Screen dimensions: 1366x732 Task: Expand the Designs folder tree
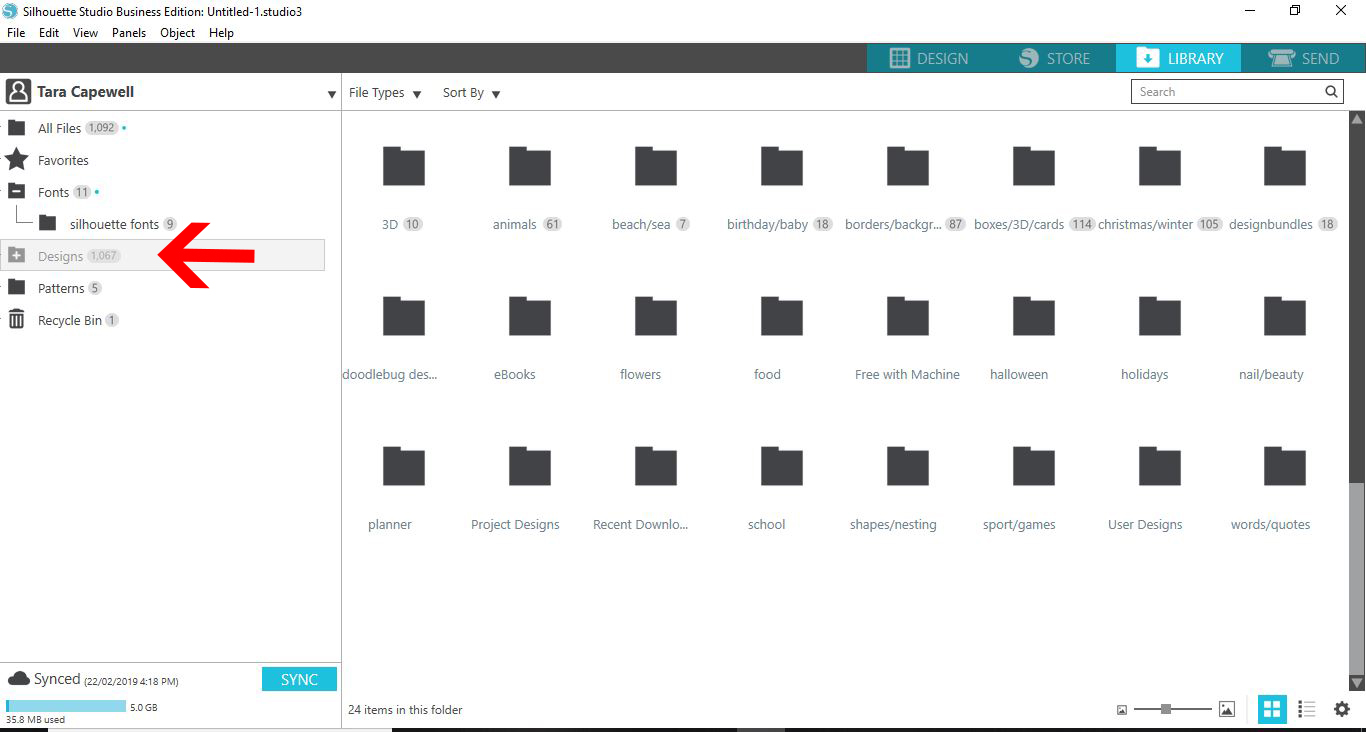point(17,255)
